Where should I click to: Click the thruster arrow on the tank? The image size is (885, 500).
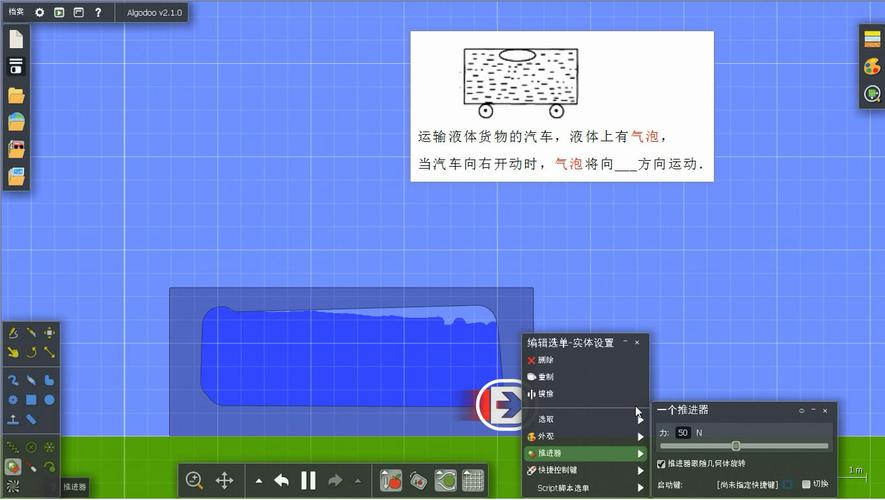click(506, 404)
